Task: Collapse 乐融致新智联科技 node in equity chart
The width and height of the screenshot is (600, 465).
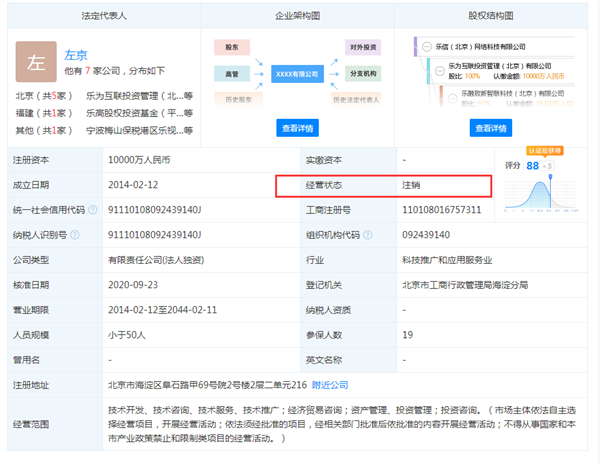Action: [453, 98]
